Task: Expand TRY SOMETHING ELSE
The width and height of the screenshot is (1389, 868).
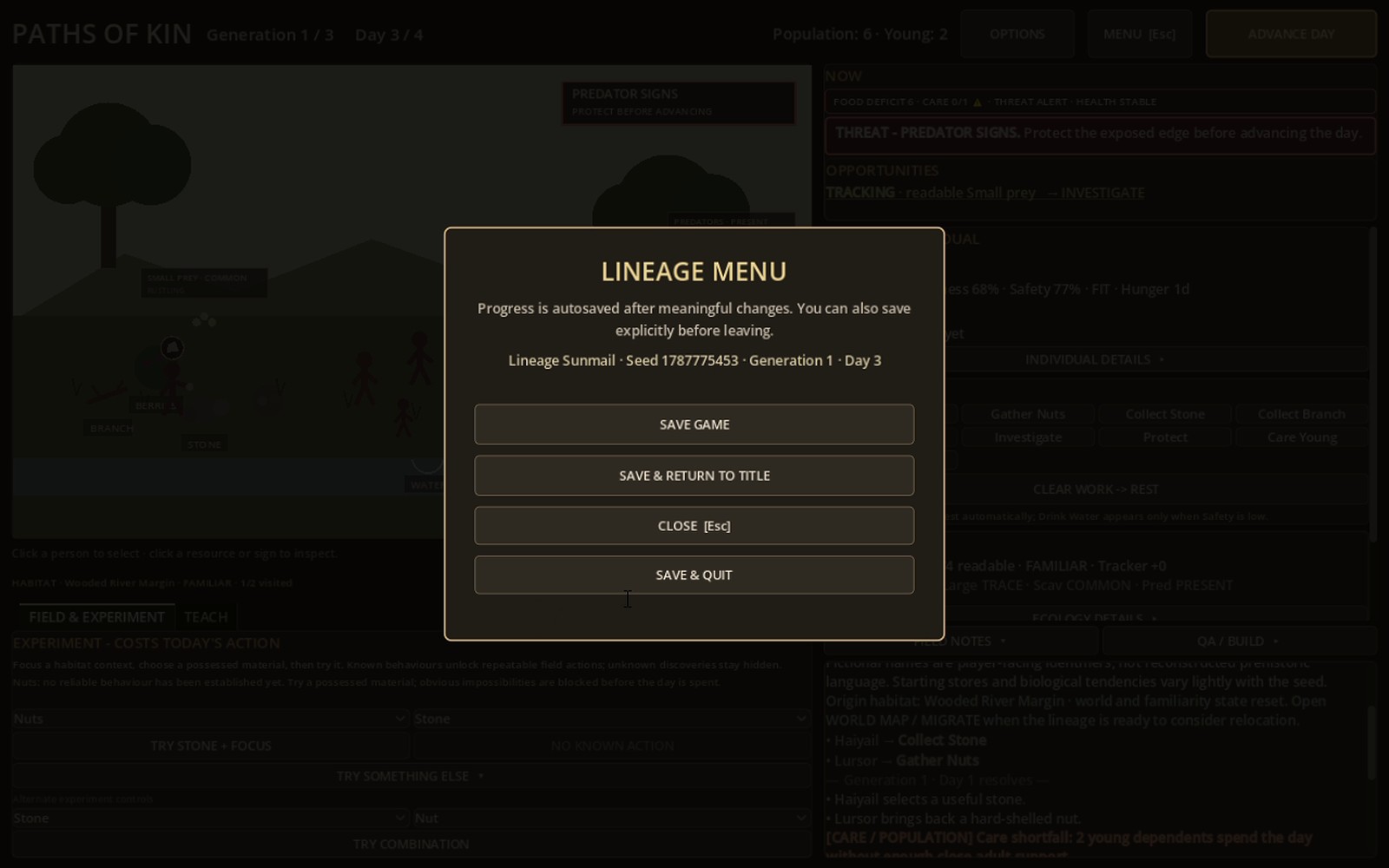Action: [x=411, y=776]
